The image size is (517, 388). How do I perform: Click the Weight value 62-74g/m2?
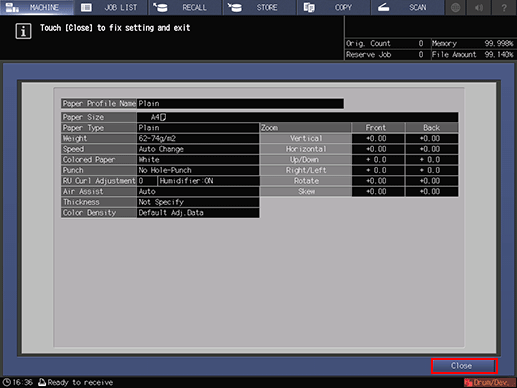(x=198, y=139)
